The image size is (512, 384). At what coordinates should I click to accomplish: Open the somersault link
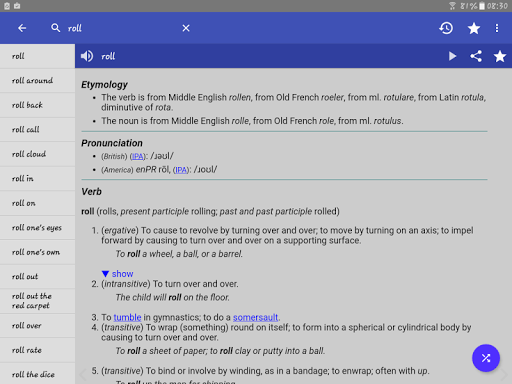pyautogui.click(x=255, y=317)
